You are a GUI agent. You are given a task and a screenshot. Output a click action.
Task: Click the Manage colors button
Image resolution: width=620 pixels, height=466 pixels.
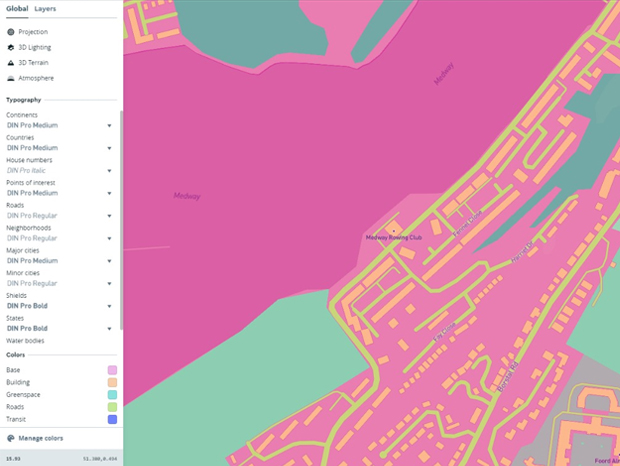point(35,438)
